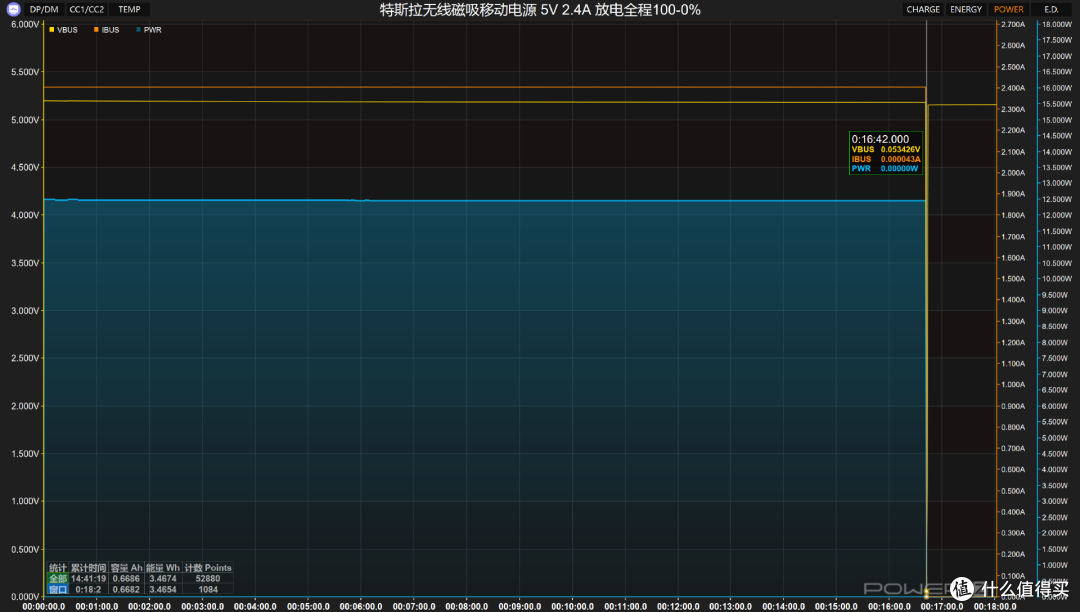Click the POWER-Z app logo icon
Viewport: 1080px width, 612px height.
(13, 9)
